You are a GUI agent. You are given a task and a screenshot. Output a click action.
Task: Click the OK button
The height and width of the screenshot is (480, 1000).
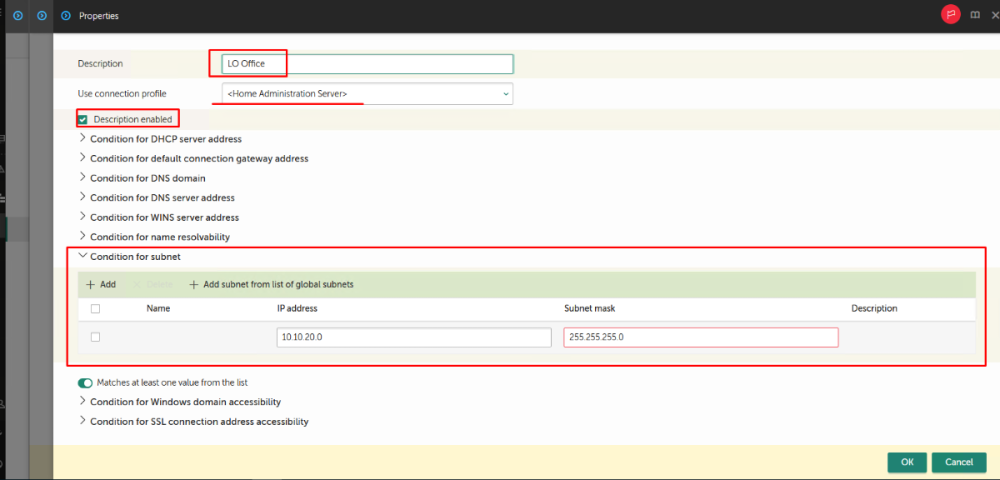[x=906, y=462]
